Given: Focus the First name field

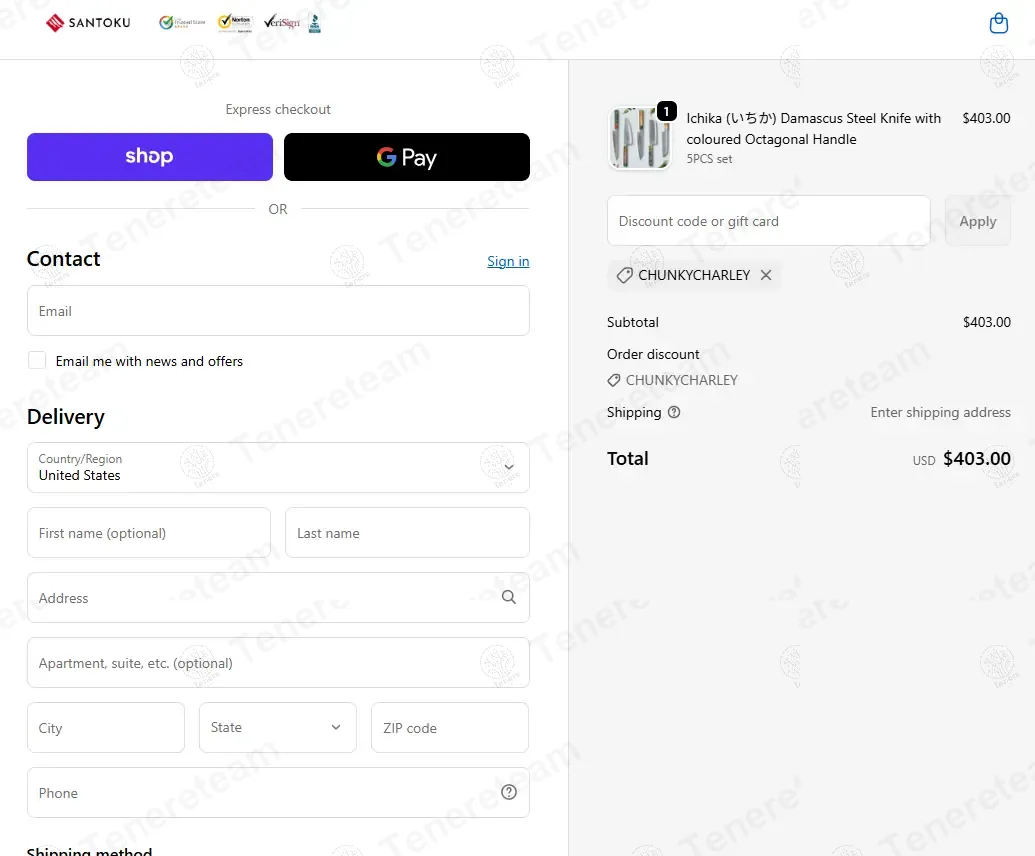Looking at the screenshot, I should tap(149, 533).
